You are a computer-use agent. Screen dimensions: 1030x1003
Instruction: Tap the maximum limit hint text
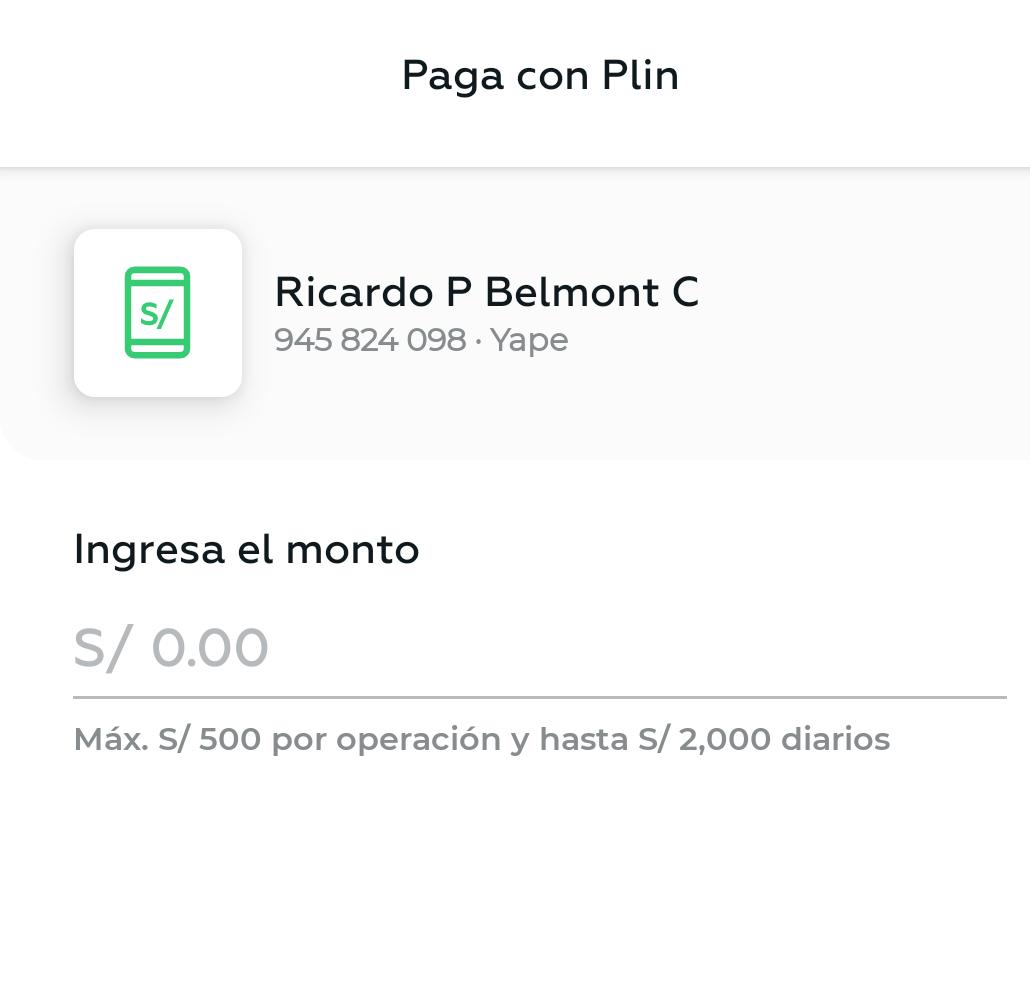[x=481, y=739]
